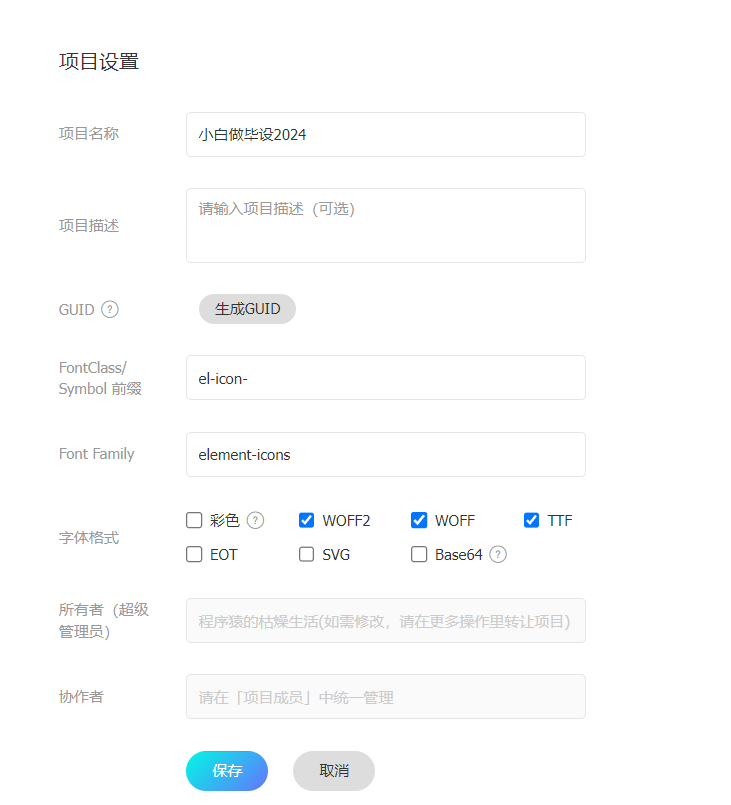Enable the EOT format checkbox
The image size is (731, 805).
[x=194, y=554]
